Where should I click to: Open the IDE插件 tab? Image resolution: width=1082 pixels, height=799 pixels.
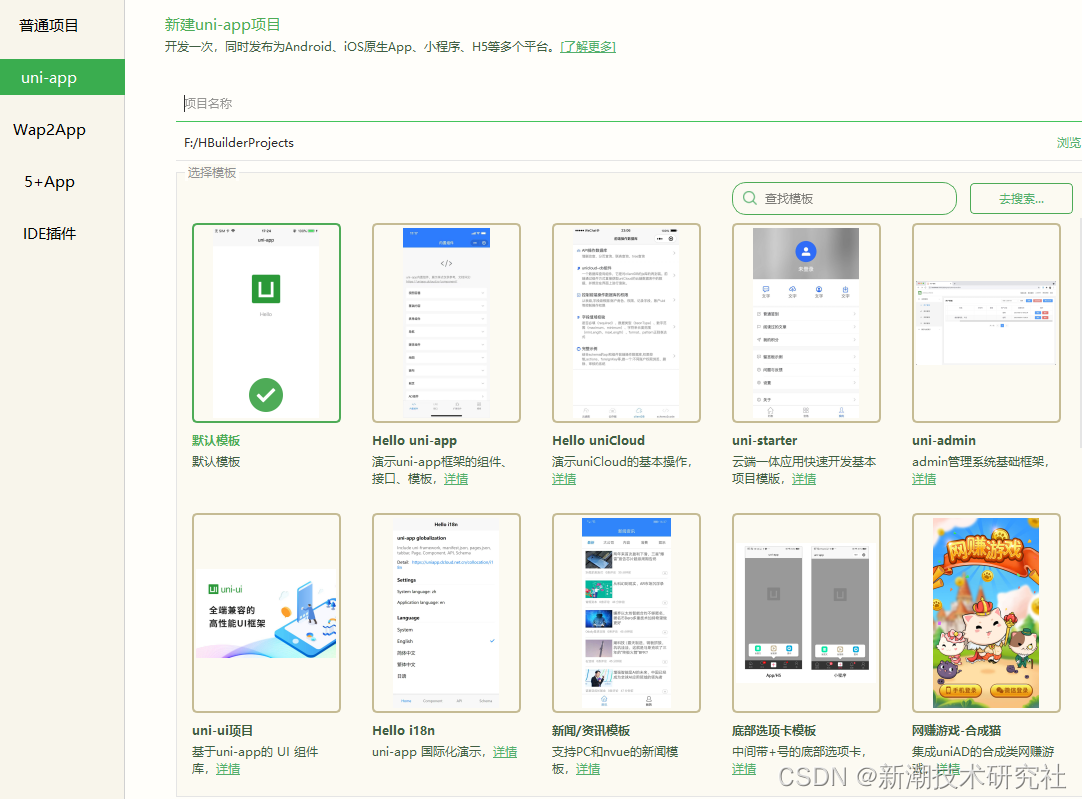[50, 233]
